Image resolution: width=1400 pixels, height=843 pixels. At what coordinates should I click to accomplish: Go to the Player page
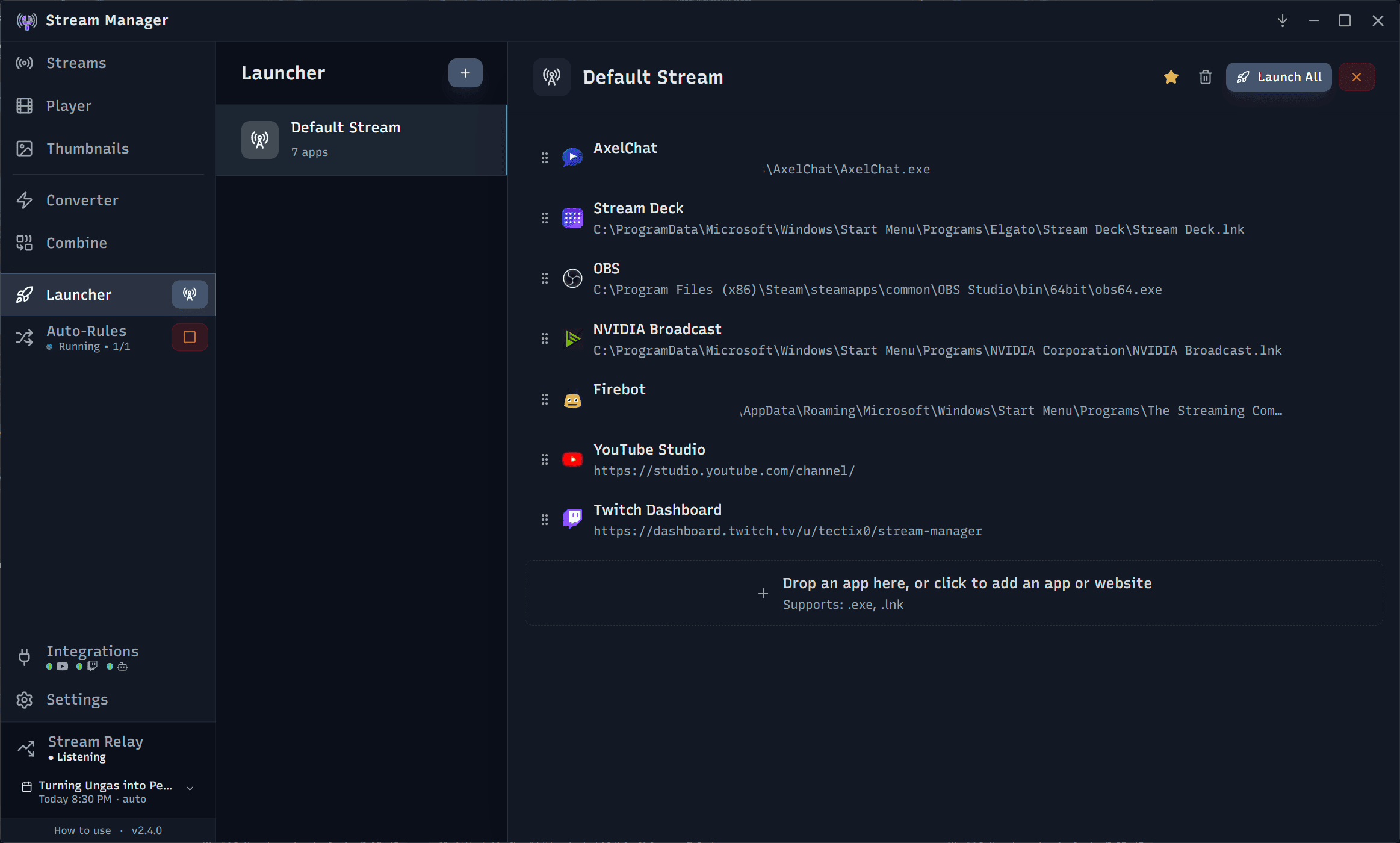108,105
